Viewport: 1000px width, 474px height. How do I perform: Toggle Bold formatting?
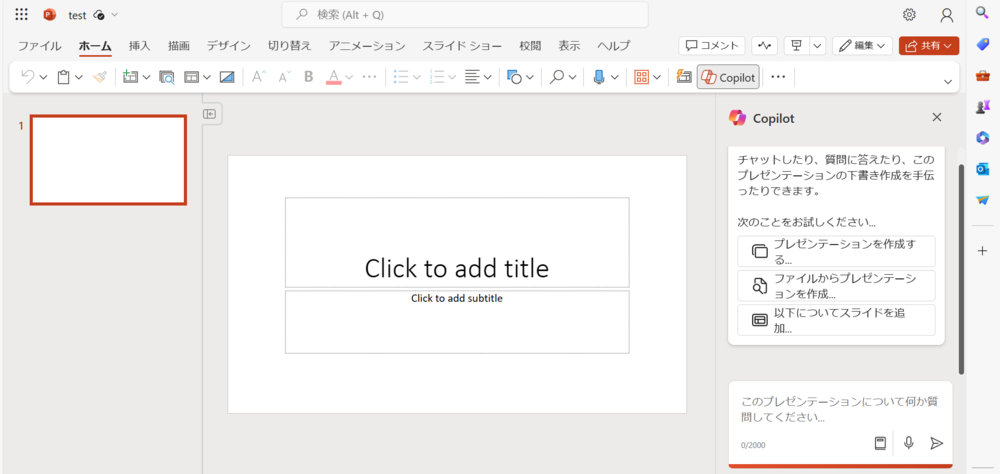click(309, 77)
